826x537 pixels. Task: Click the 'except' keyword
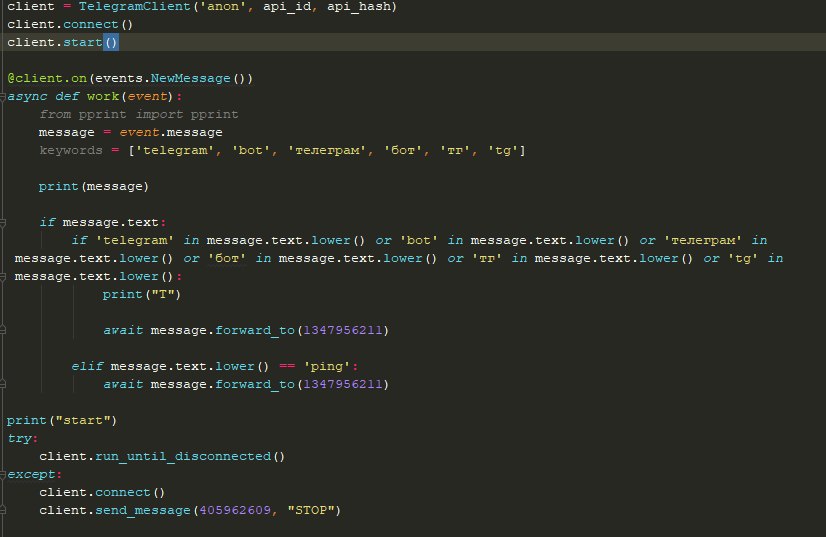pyautogui.click(x=31, y=474)
